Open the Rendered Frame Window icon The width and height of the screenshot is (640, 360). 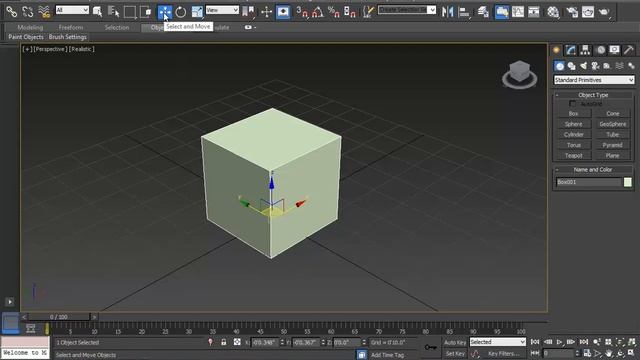coord(588,12)
